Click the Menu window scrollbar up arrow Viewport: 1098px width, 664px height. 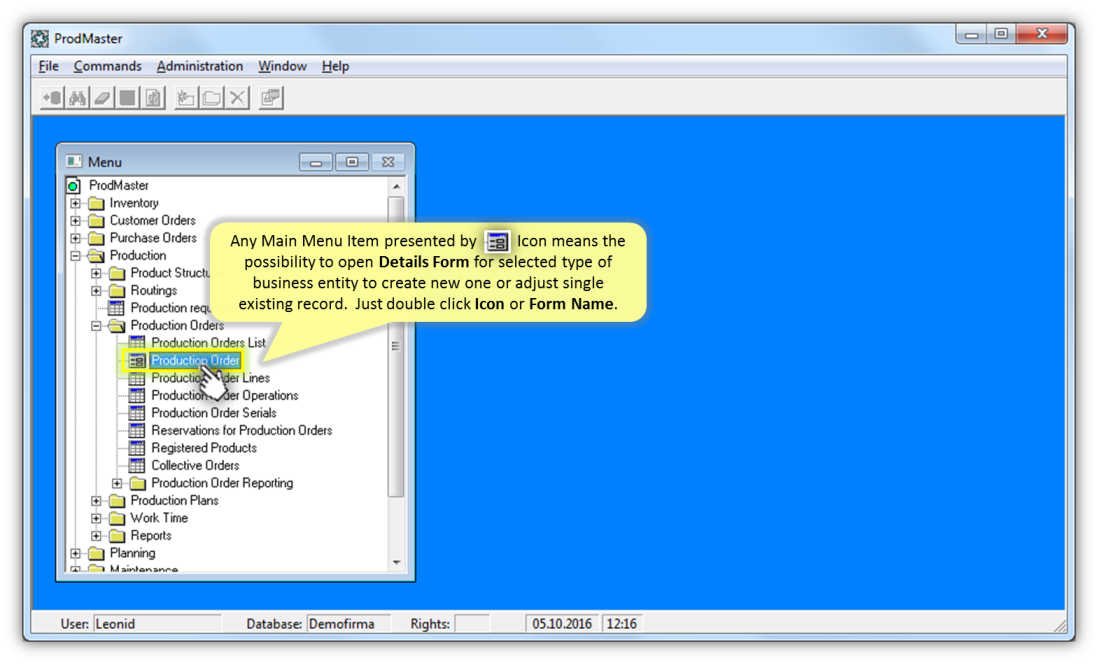396,186
